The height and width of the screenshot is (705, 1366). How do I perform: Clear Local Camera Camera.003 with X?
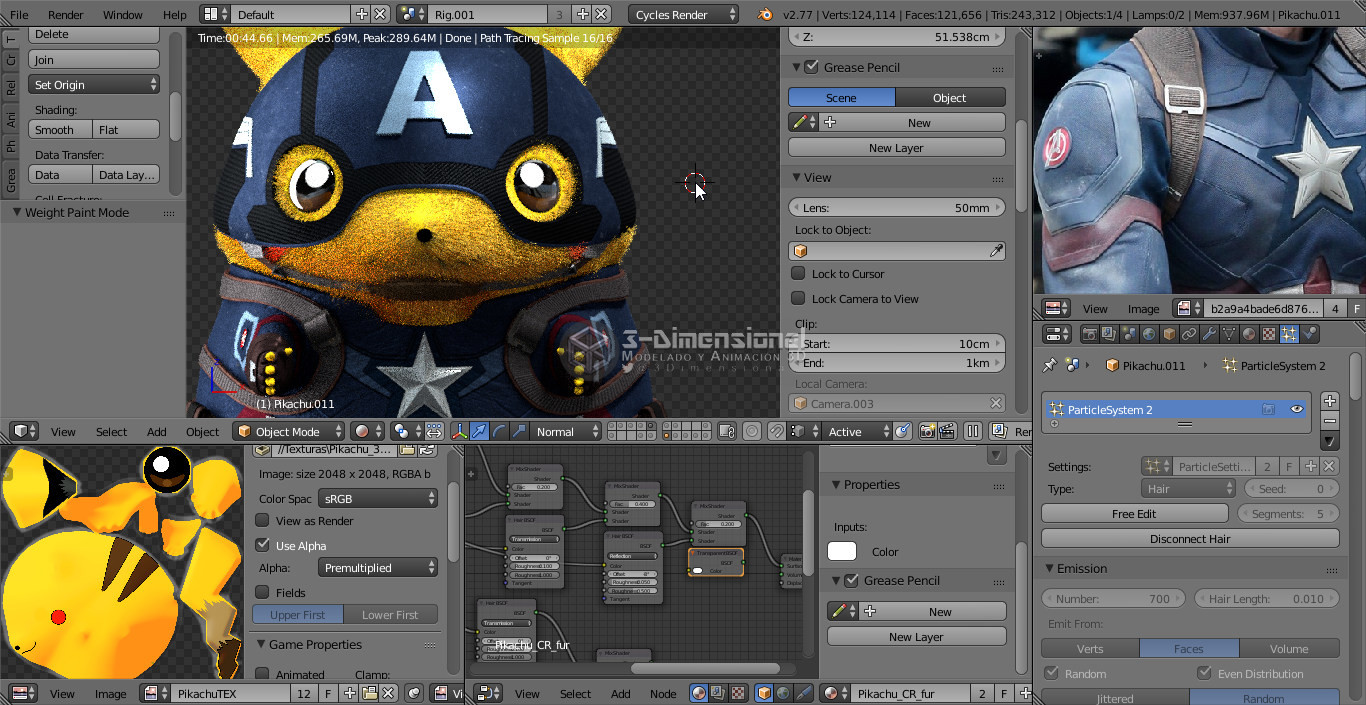coord(996,403)
